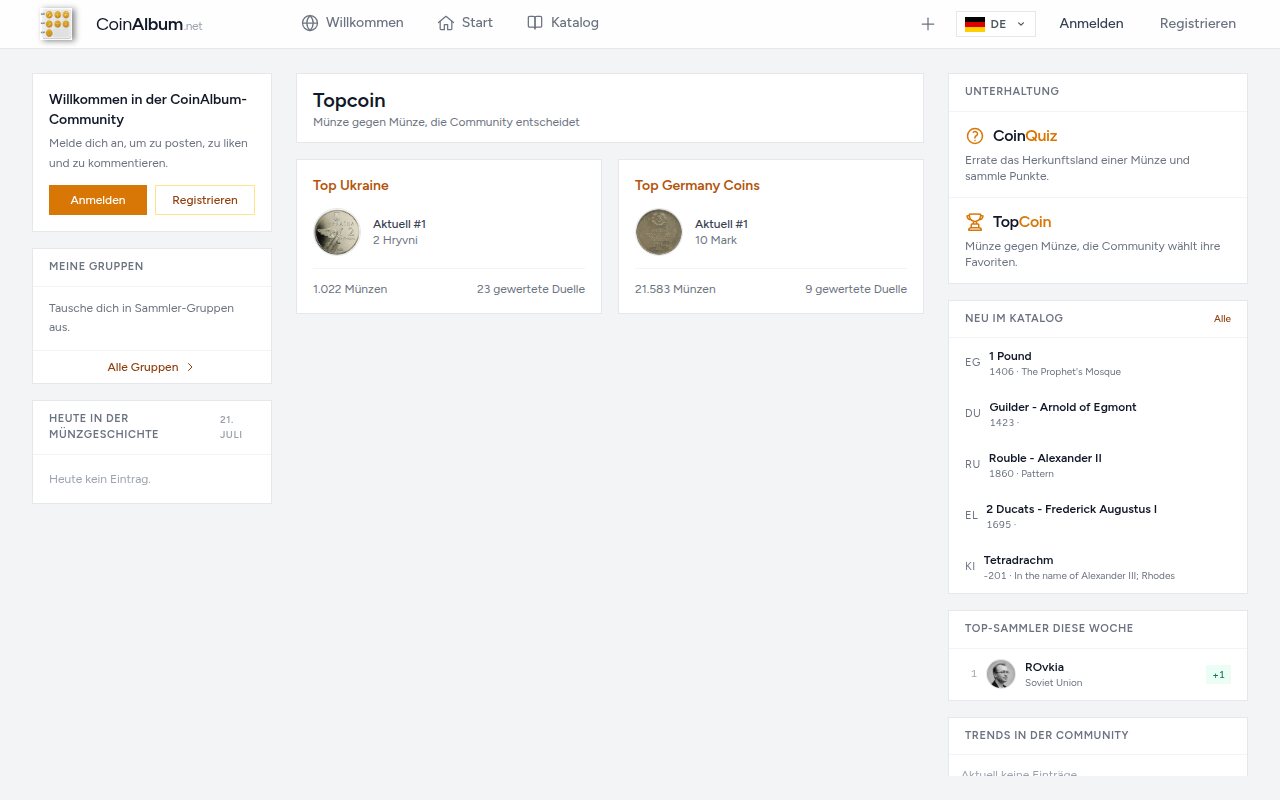Click the outlined Registrieren button in welcome card
This screenshot has height=800, width=1280.
click(x=205, y=200)
